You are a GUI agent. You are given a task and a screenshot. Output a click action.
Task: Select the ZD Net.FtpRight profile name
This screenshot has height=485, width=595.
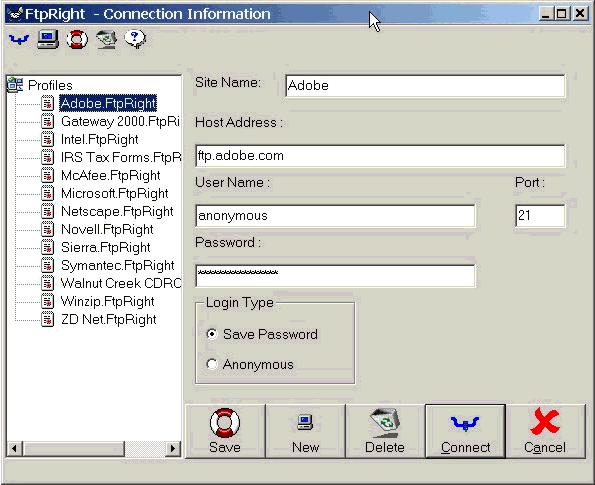coord(109,320)
